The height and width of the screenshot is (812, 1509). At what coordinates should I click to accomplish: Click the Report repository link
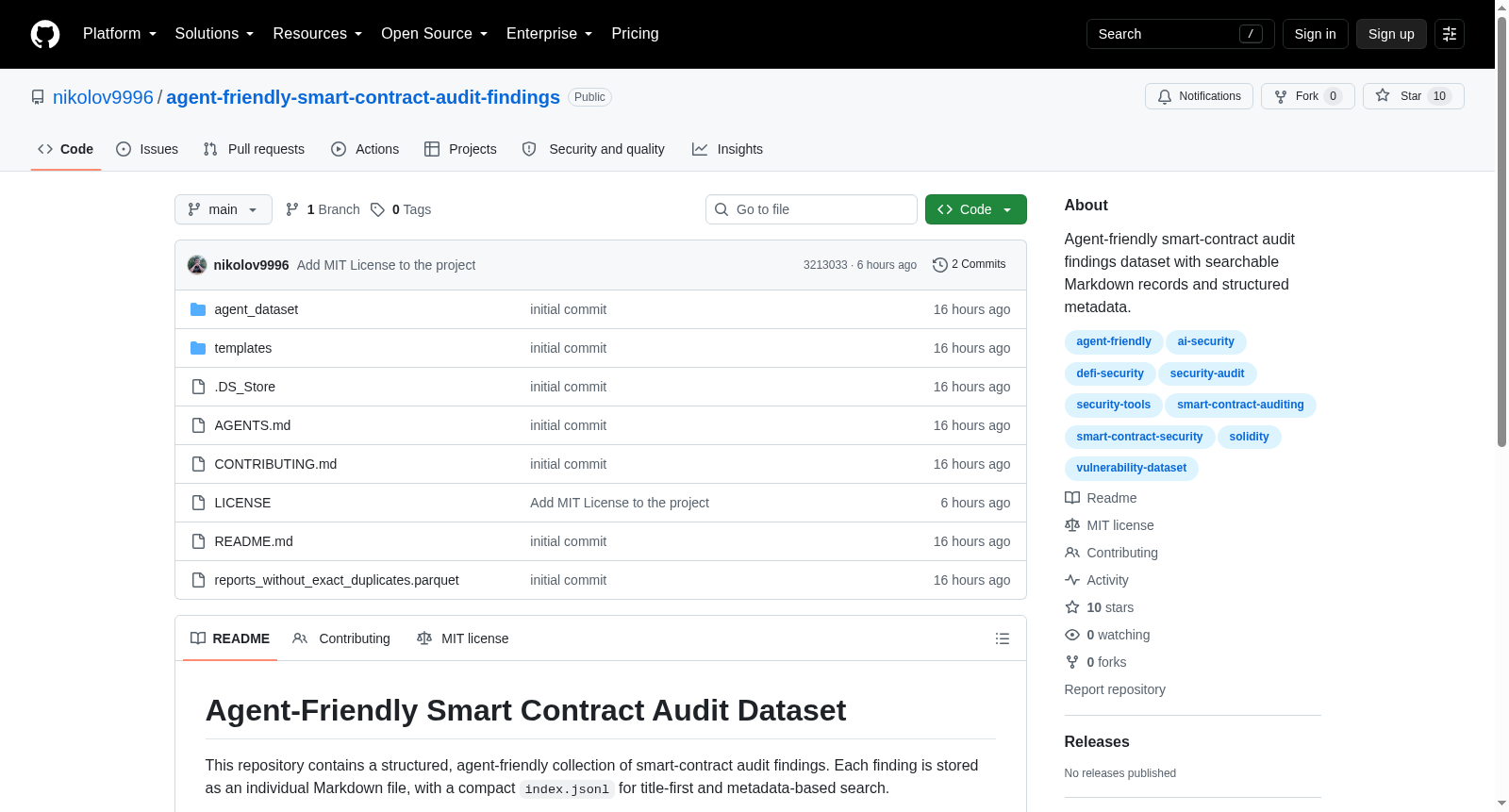1115,689
